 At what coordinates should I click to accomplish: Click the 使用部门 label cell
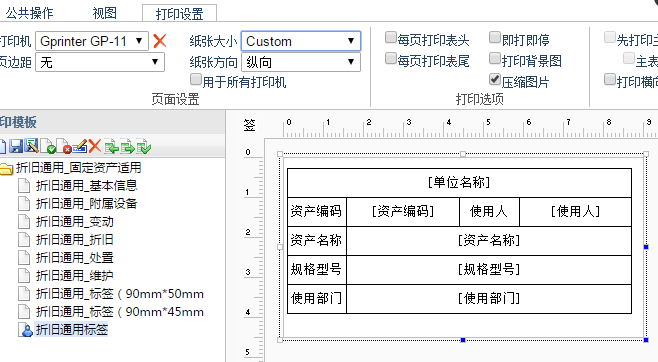tap(317, 299)
